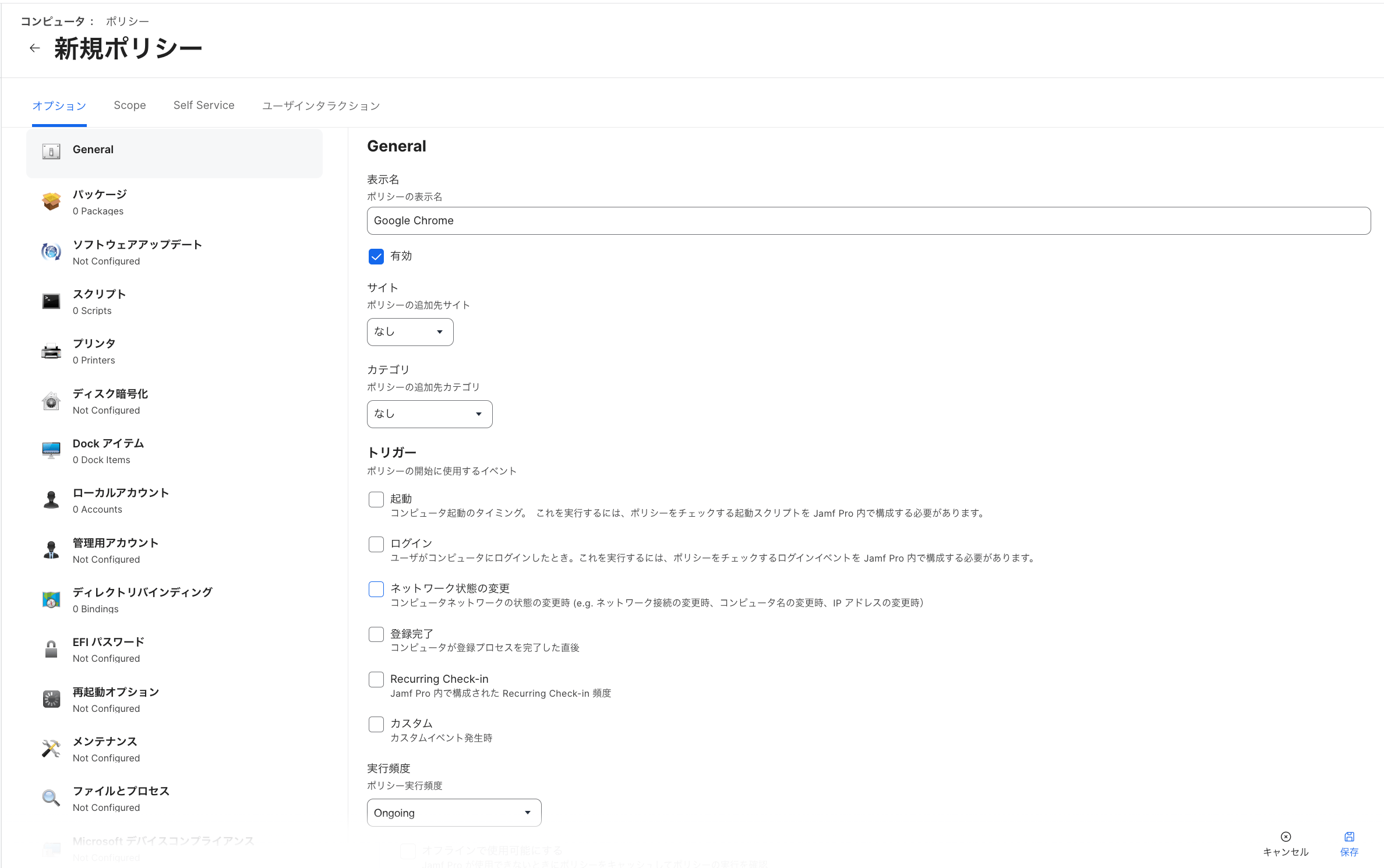Open the スクリプト terminal icon

(51, 301)
